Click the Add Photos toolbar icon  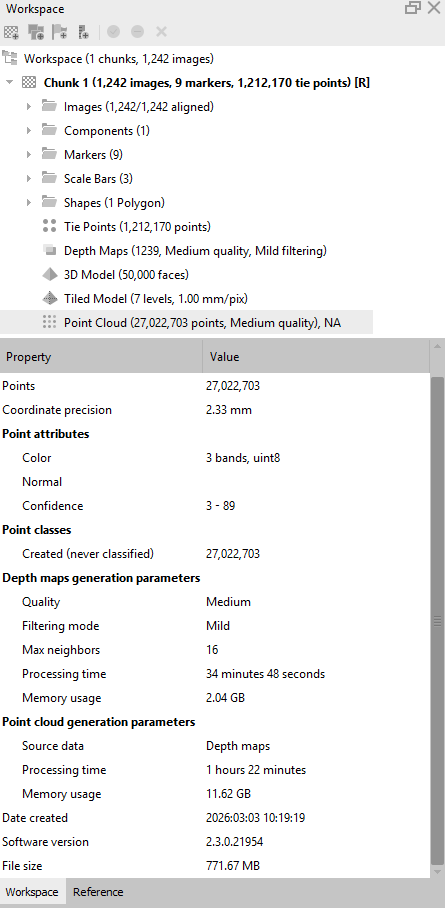pyautogui.click(x=35, y=32)
